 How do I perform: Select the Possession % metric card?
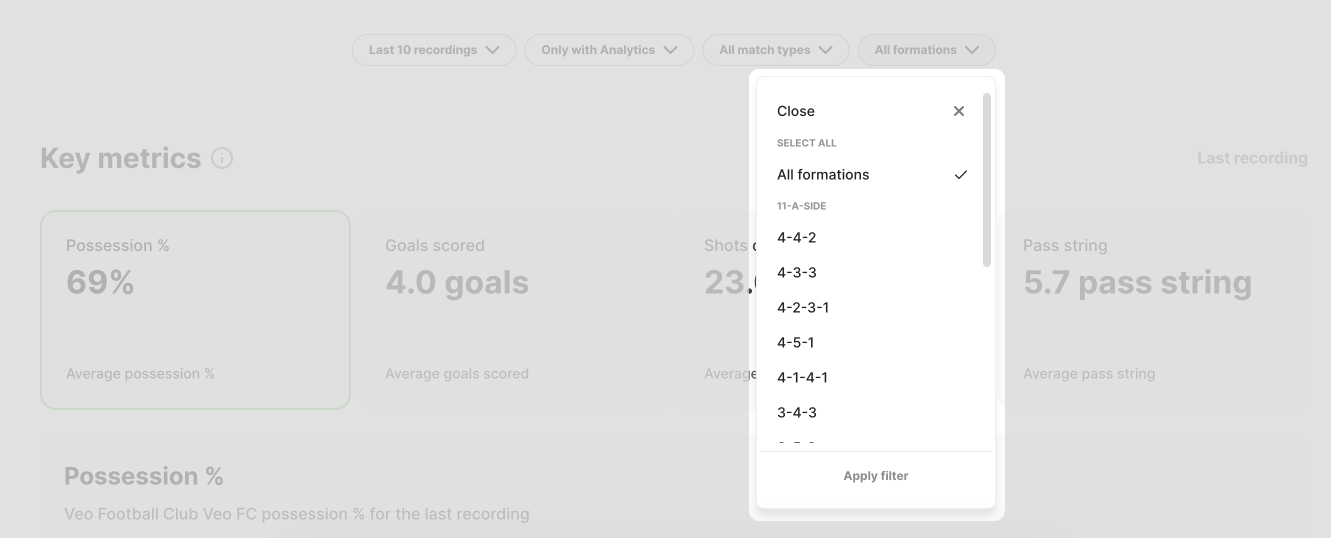tap(195, 310)
